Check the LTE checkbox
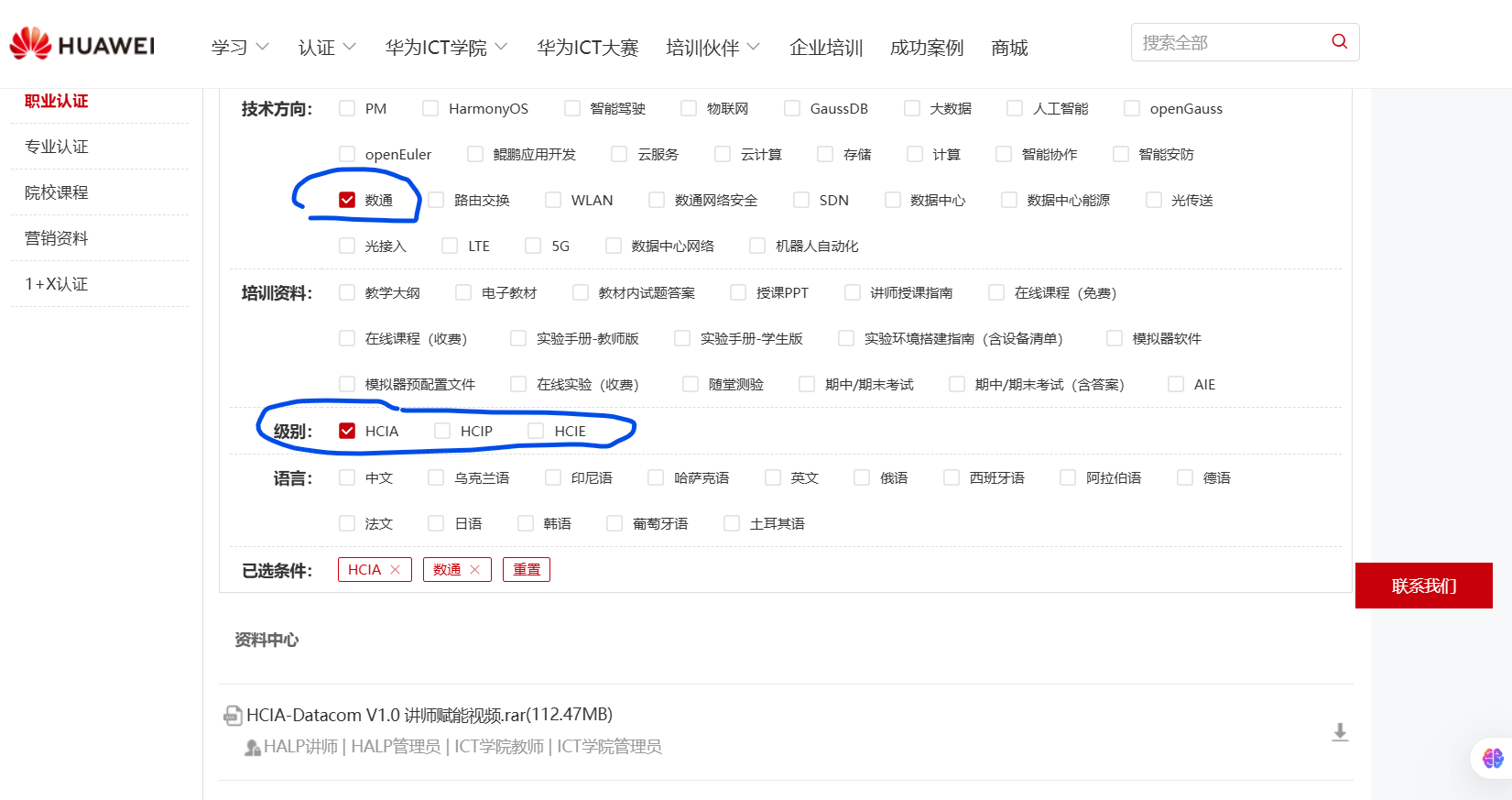Screen dimensions: 1512x800 pyautogui.click(x=450, y=246)
